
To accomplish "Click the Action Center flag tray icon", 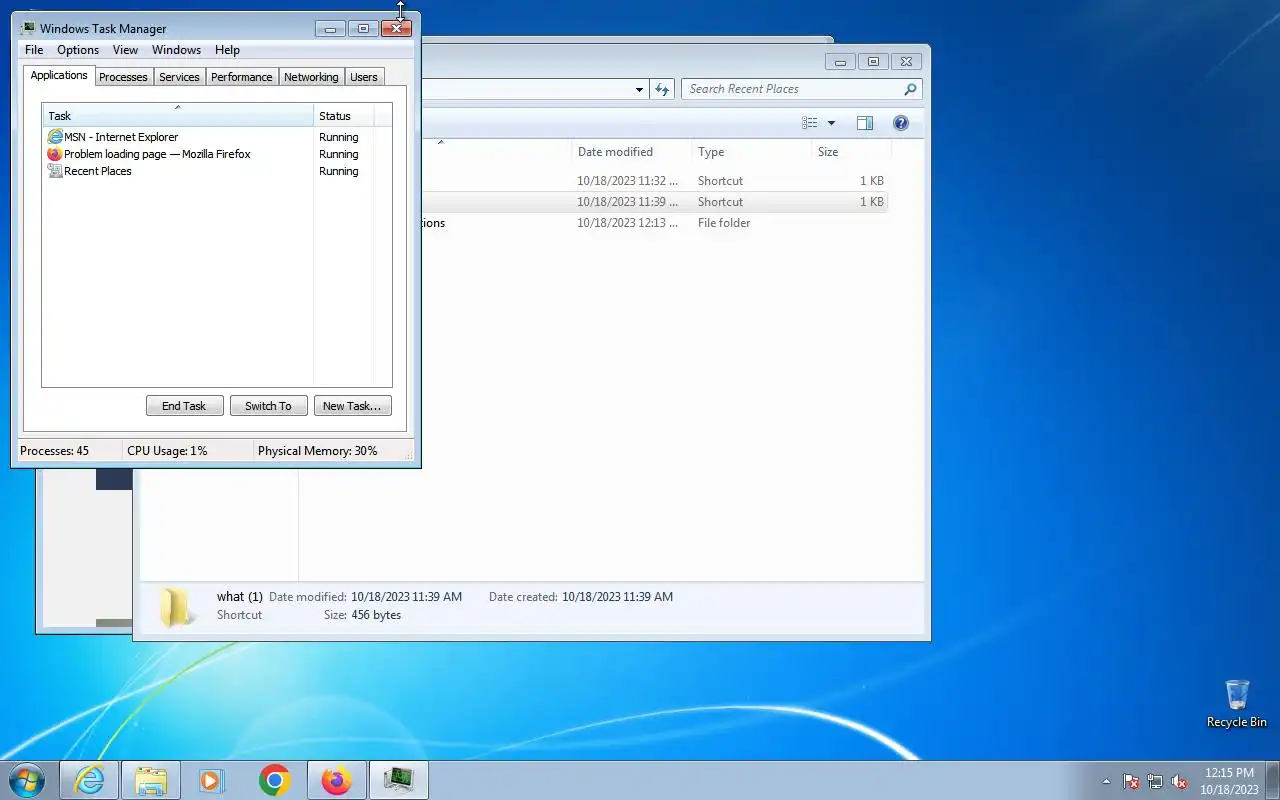I will 1131,781.
